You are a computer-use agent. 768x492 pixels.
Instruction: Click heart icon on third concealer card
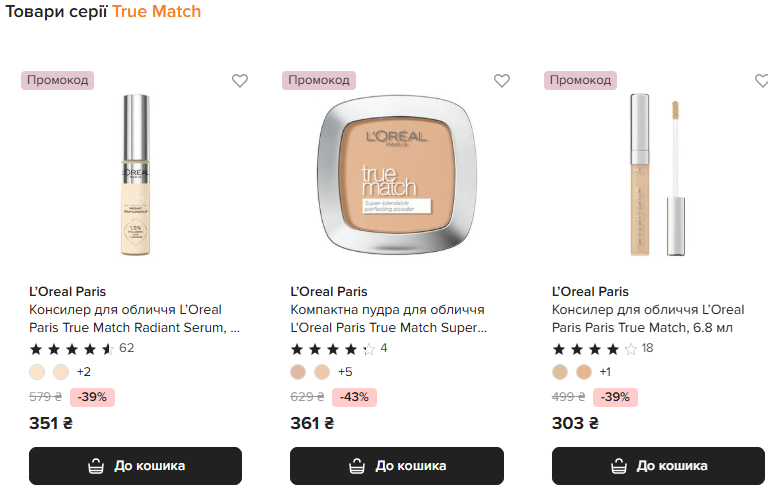762,81
